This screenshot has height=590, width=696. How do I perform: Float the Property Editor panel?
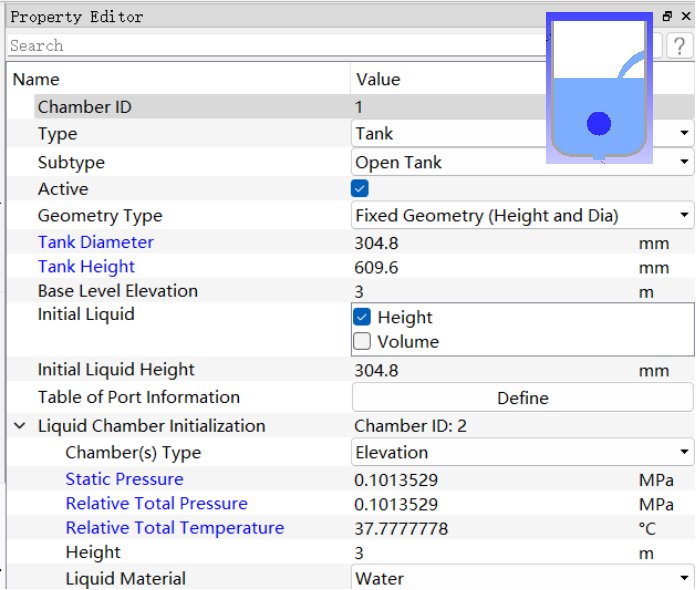click(x=667, y=17)
